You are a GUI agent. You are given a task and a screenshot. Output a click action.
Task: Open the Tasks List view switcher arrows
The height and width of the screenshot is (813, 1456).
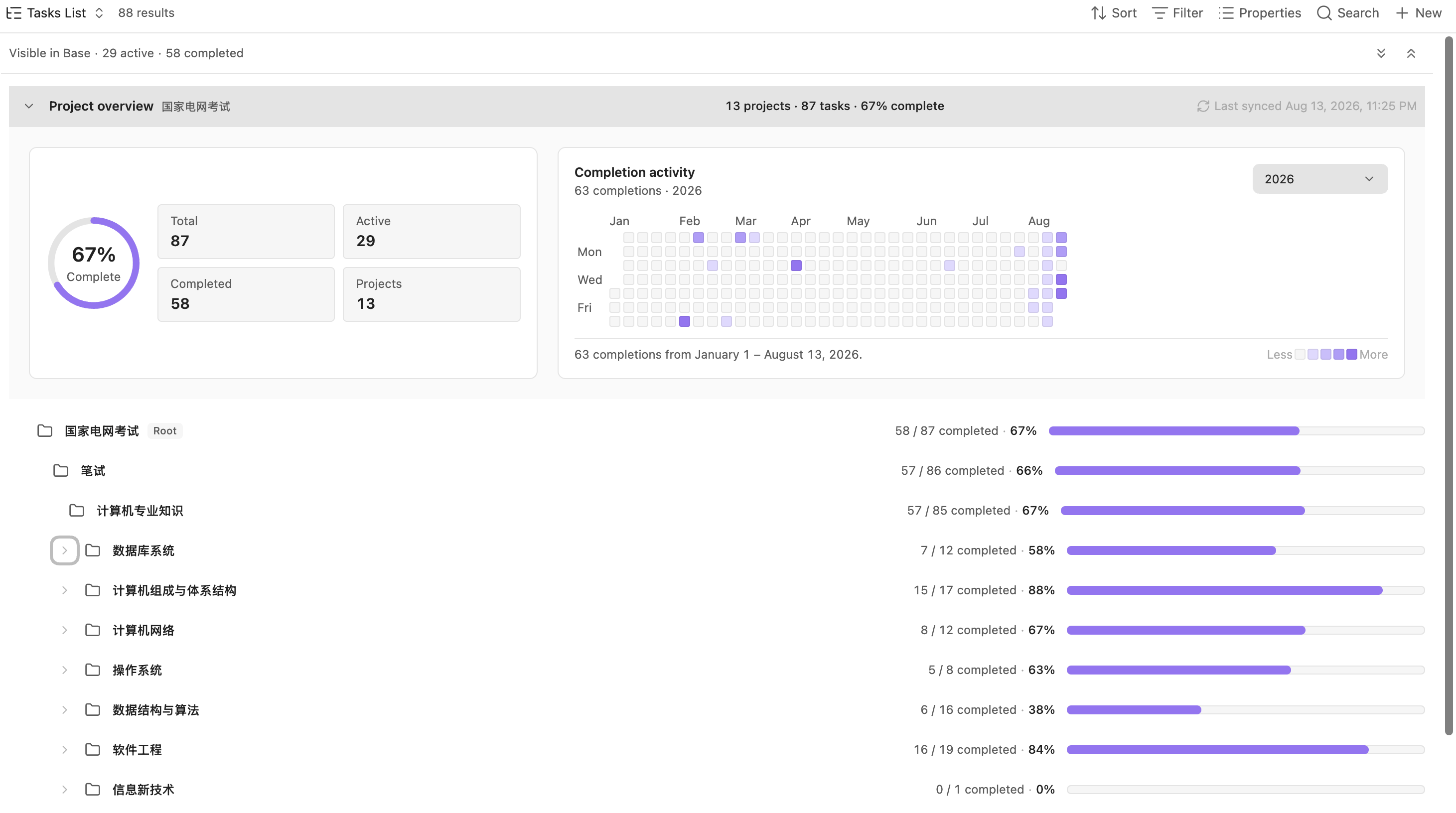(100, 13)
